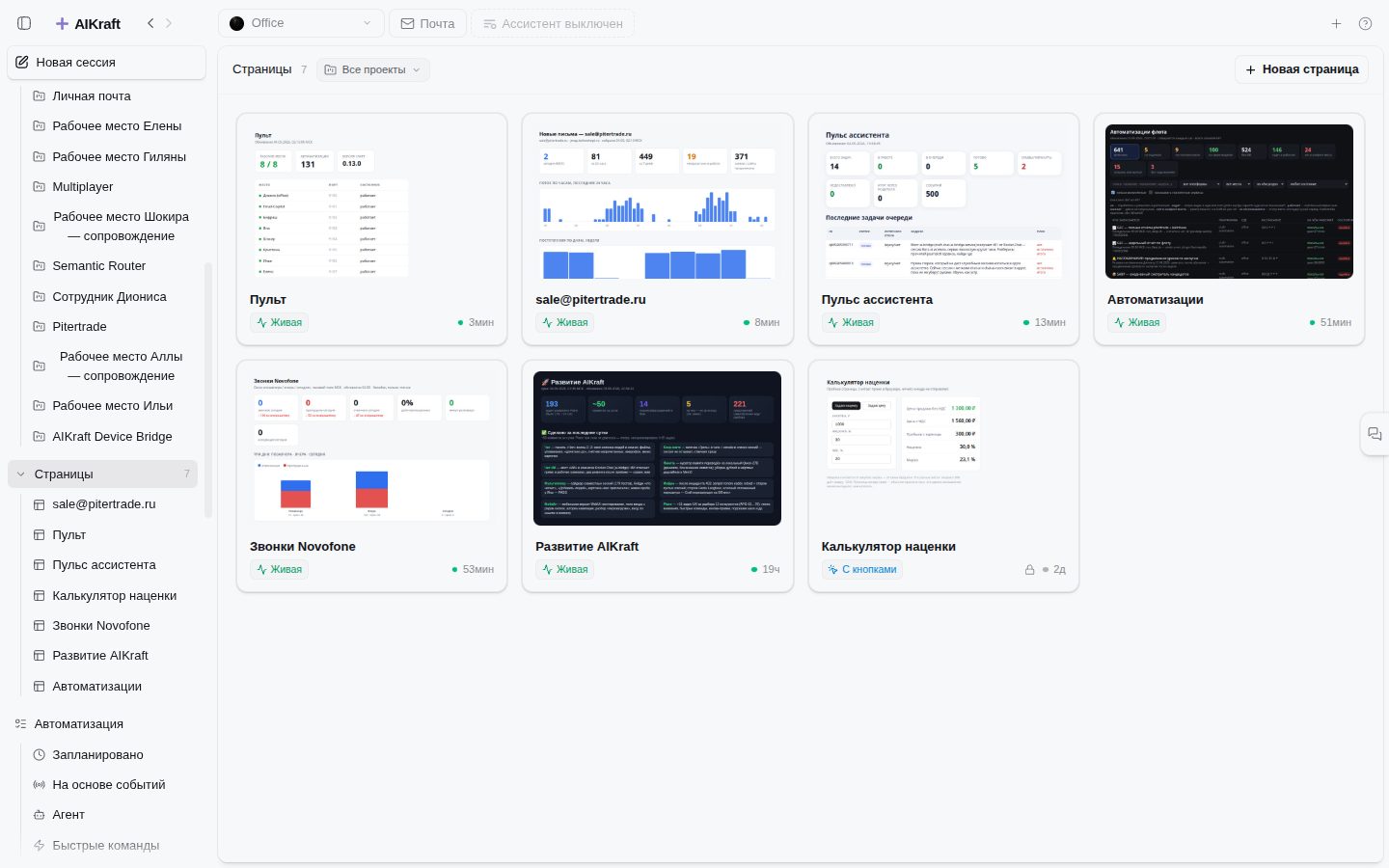Open AIKraft Device Bridge in the sidebar
Image resolution: width=1389 pixels, height=868 pixels.
pyautogui.click(x=112, y=437)
